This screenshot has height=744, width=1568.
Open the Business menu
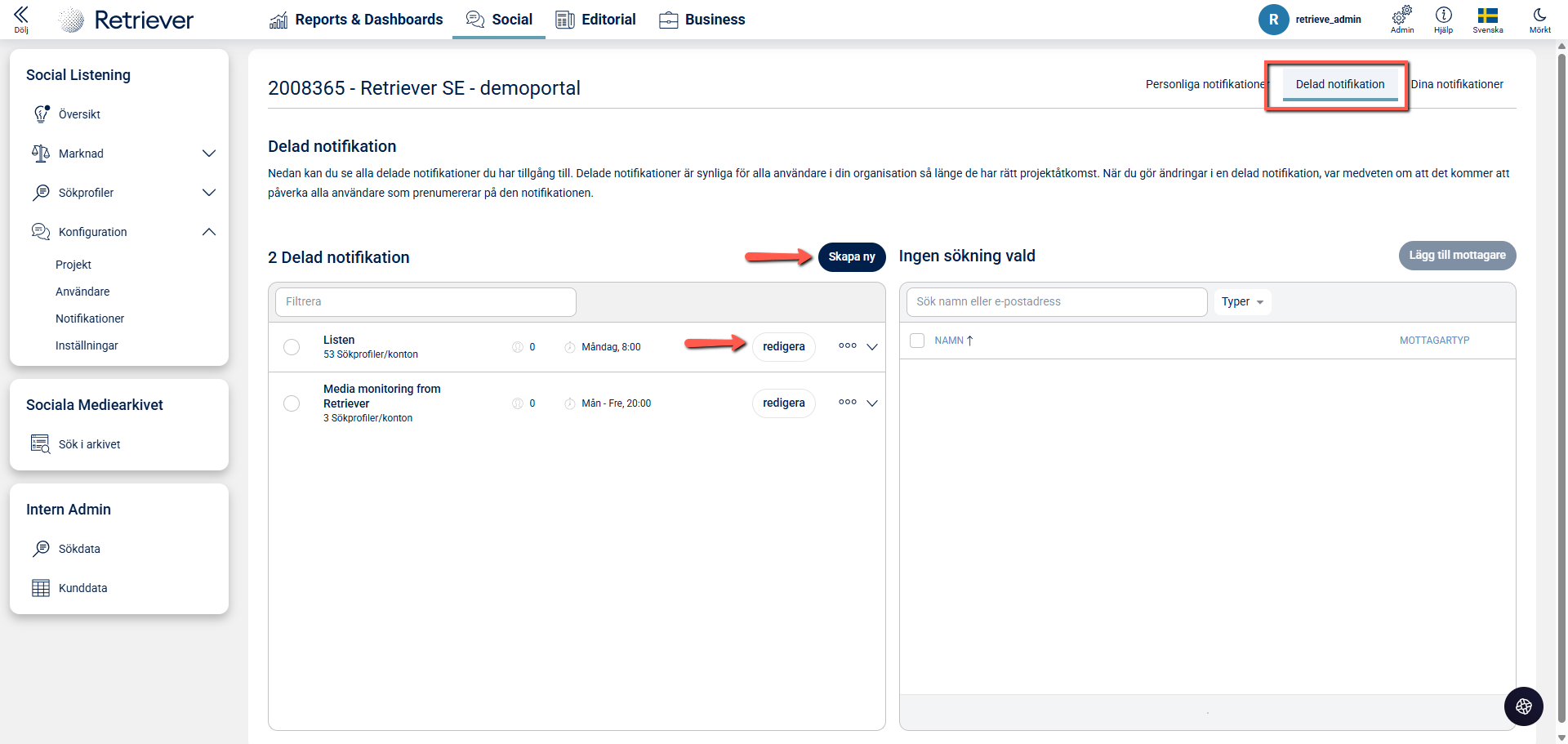[x=702, y=20]
